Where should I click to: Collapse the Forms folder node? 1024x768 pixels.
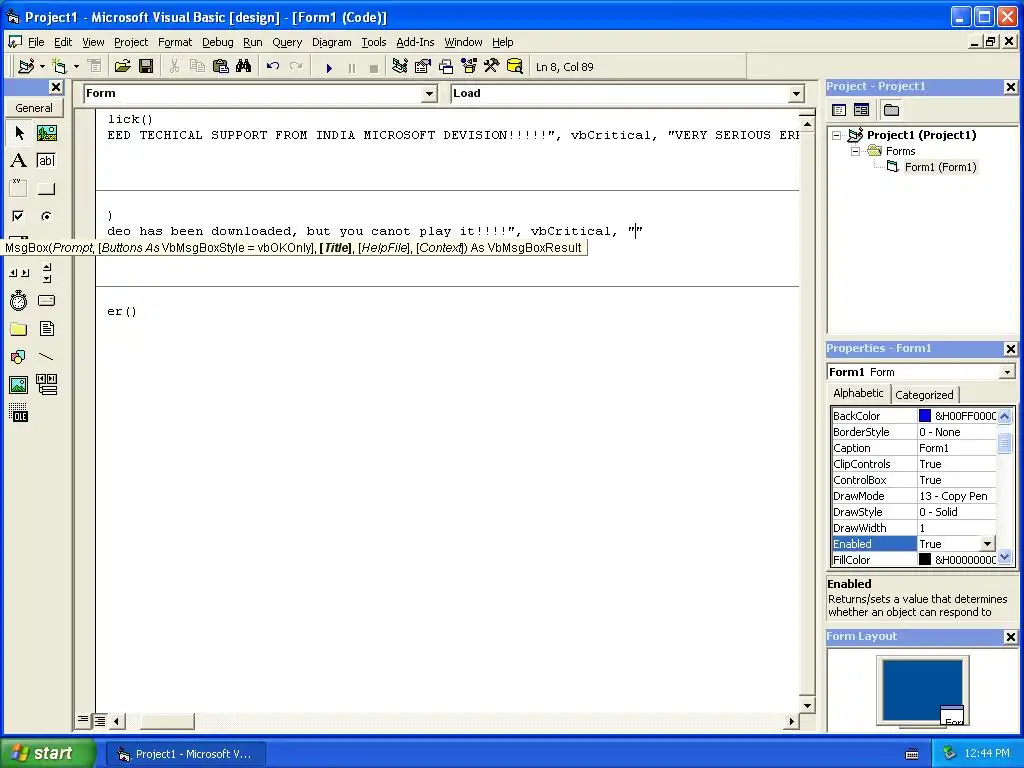pyautogui.click(x=855, y=152)
